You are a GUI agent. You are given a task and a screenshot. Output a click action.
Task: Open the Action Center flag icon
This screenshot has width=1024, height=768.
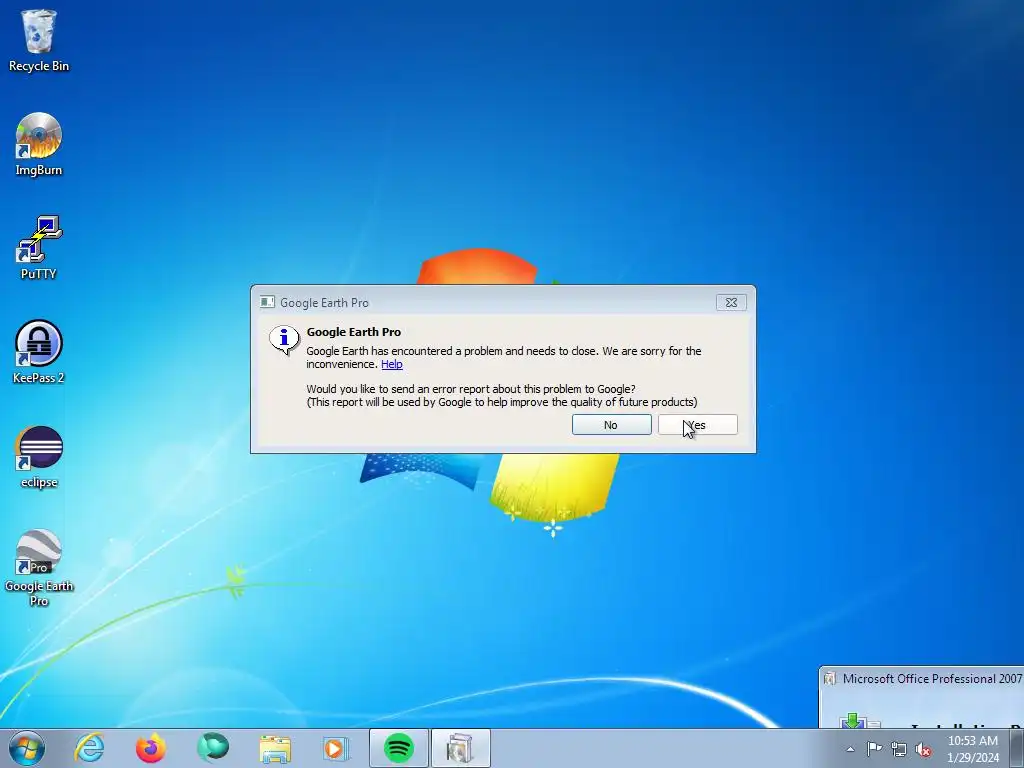point(874,748)
